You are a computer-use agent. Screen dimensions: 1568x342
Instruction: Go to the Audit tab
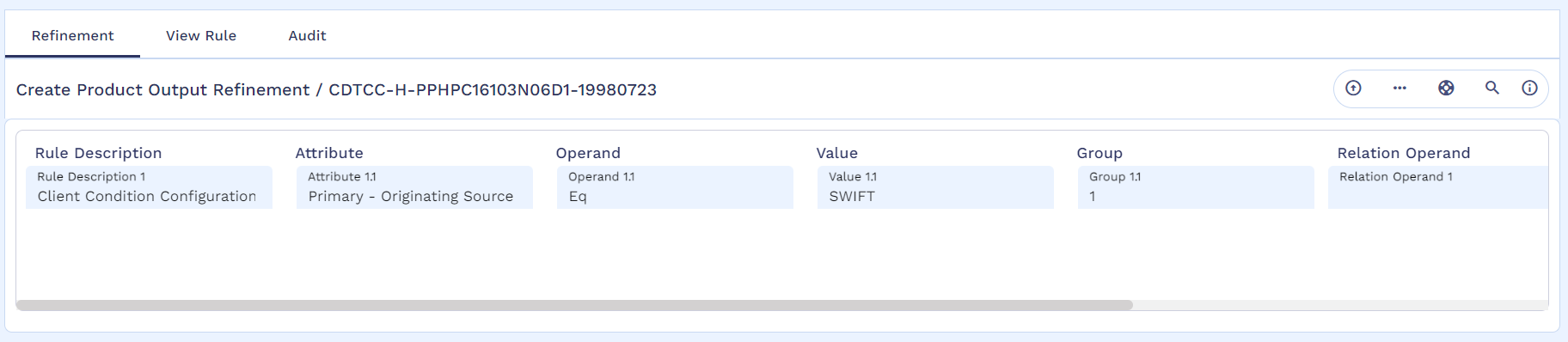pos(307,35)
